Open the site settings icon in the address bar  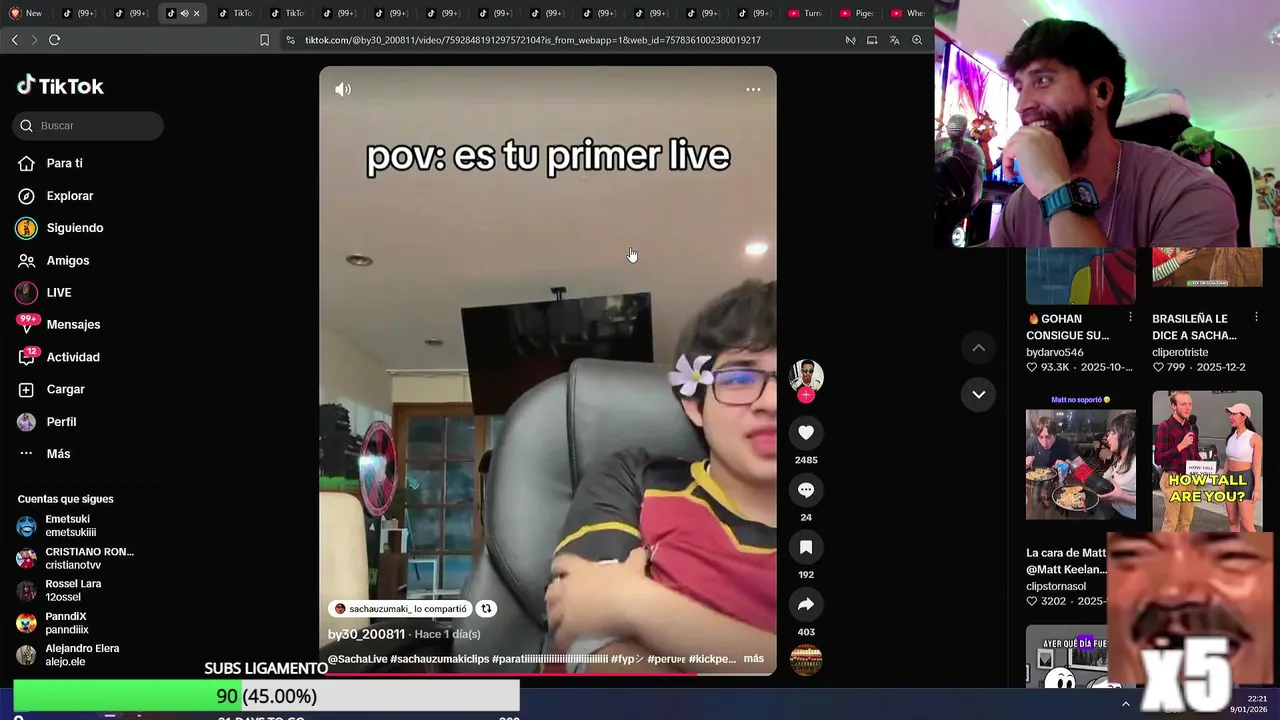click(290, 40)
